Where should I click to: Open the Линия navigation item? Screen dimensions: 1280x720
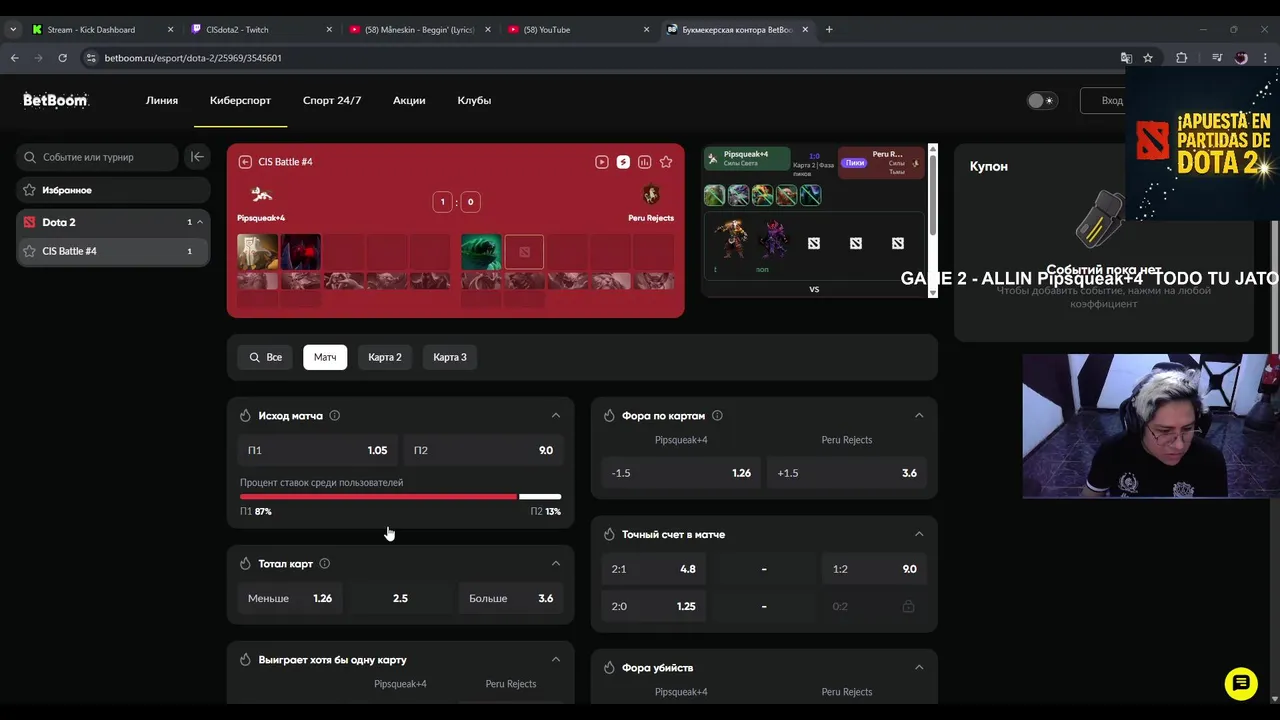click(x=162, y=100)
